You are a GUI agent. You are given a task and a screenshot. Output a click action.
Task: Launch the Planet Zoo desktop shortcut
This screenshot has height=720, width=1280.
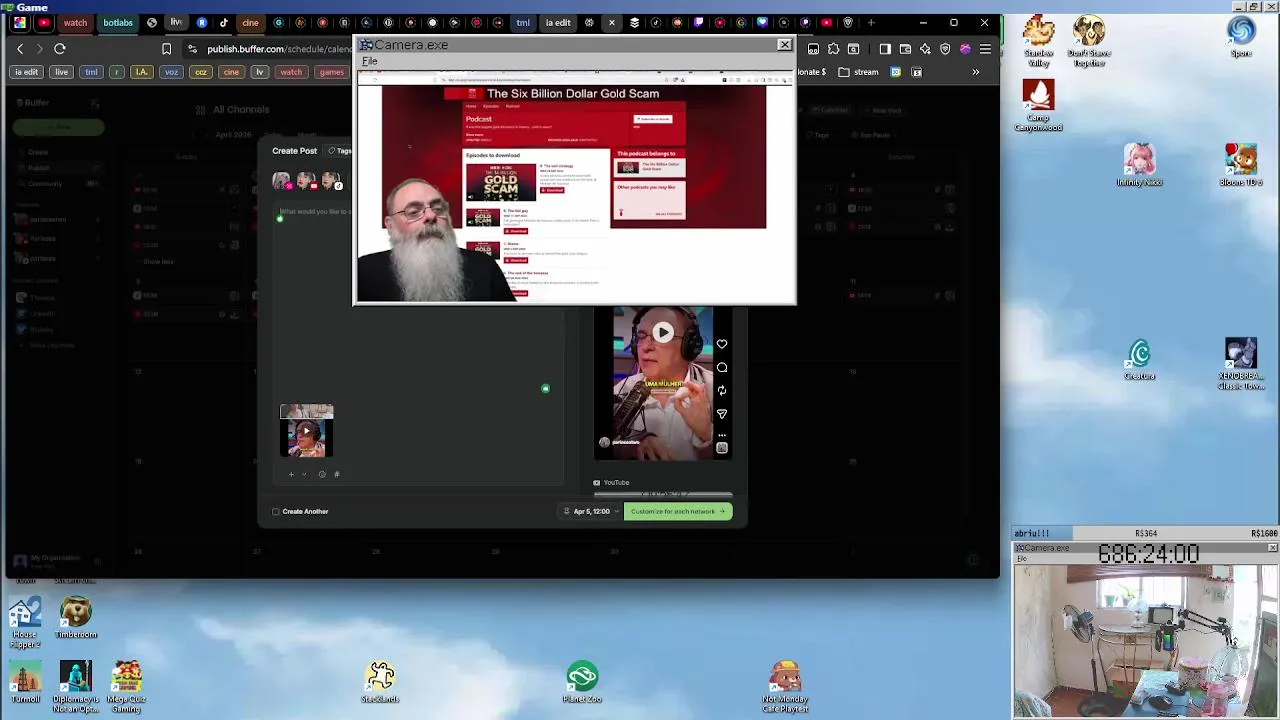tap(582, 683)
